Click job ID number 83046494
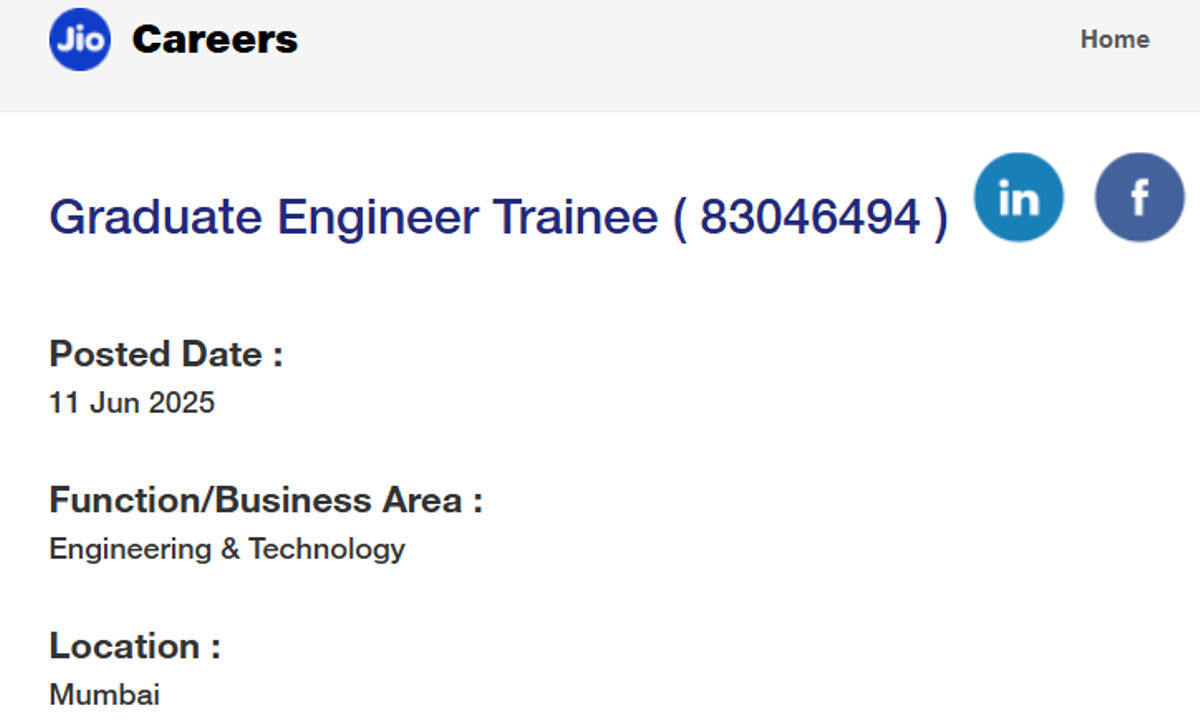This screenshot has width=1200, height=720. [810, 217]
